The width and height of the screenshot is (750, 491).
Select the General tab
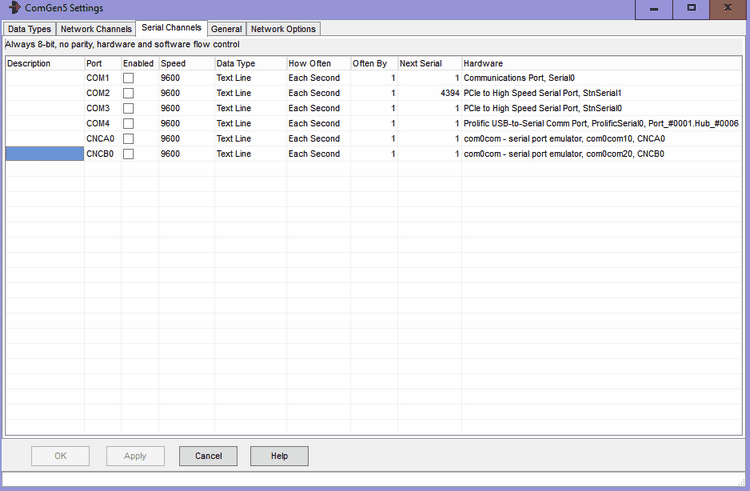(x=226, y=29)
